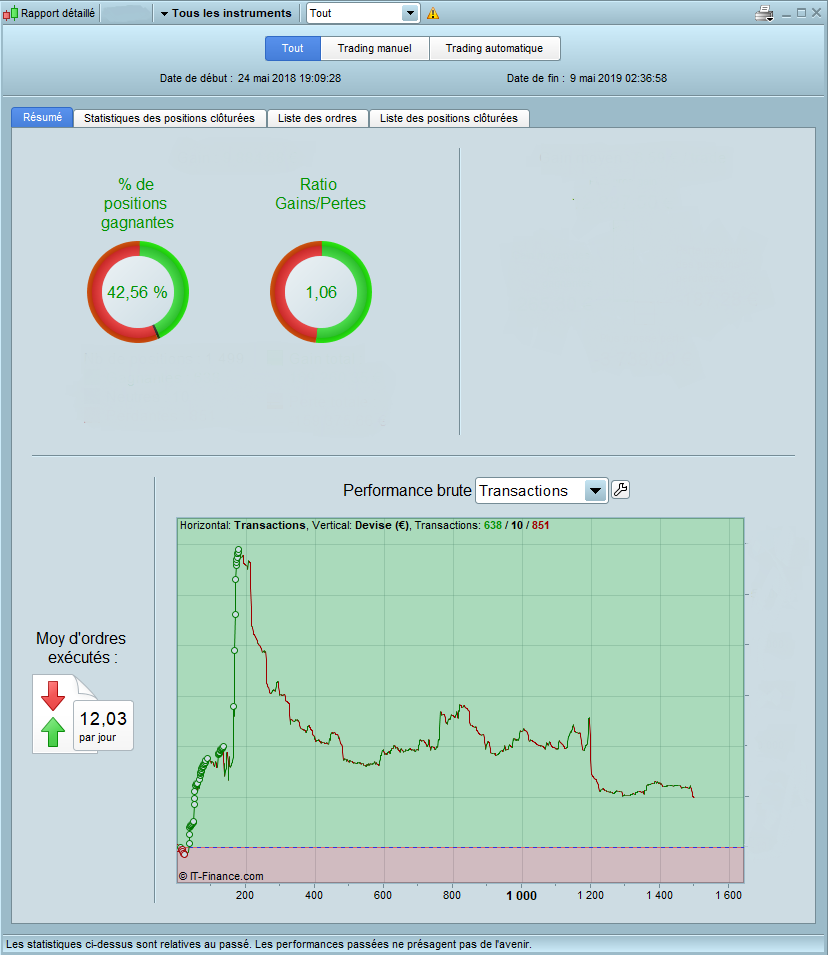Click the Moy d'ordres exécutés label
828x955 pixels.
(x=81, y=647)
